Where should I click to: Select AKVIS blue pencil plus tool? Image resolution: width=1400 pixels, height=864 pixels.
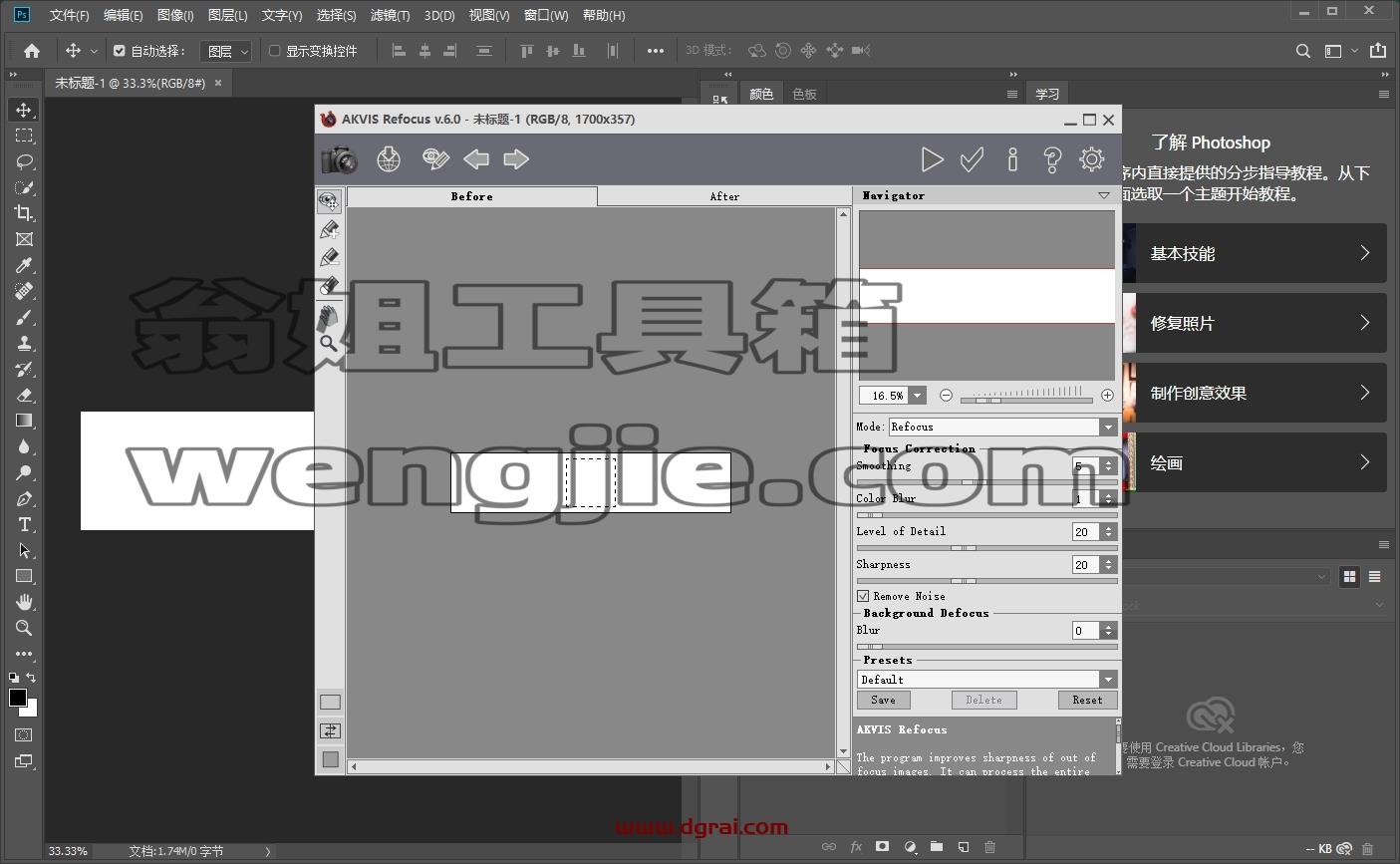(329, 230)
